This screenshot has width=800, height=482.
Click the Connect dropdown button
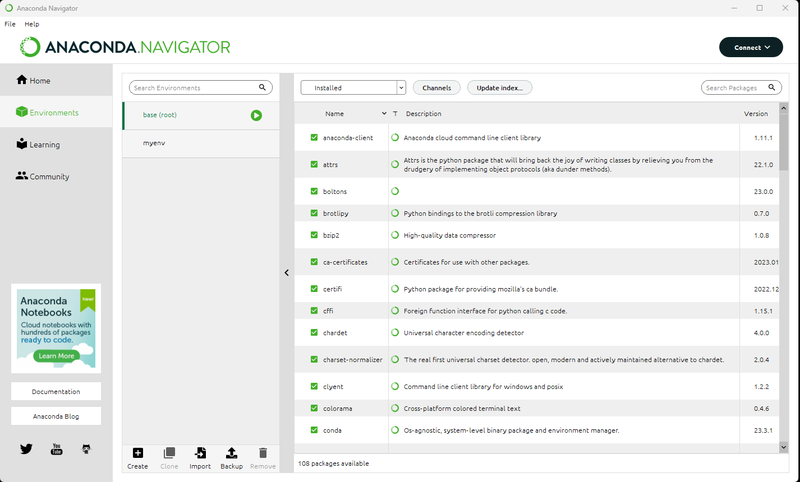(x=751, y=47)
